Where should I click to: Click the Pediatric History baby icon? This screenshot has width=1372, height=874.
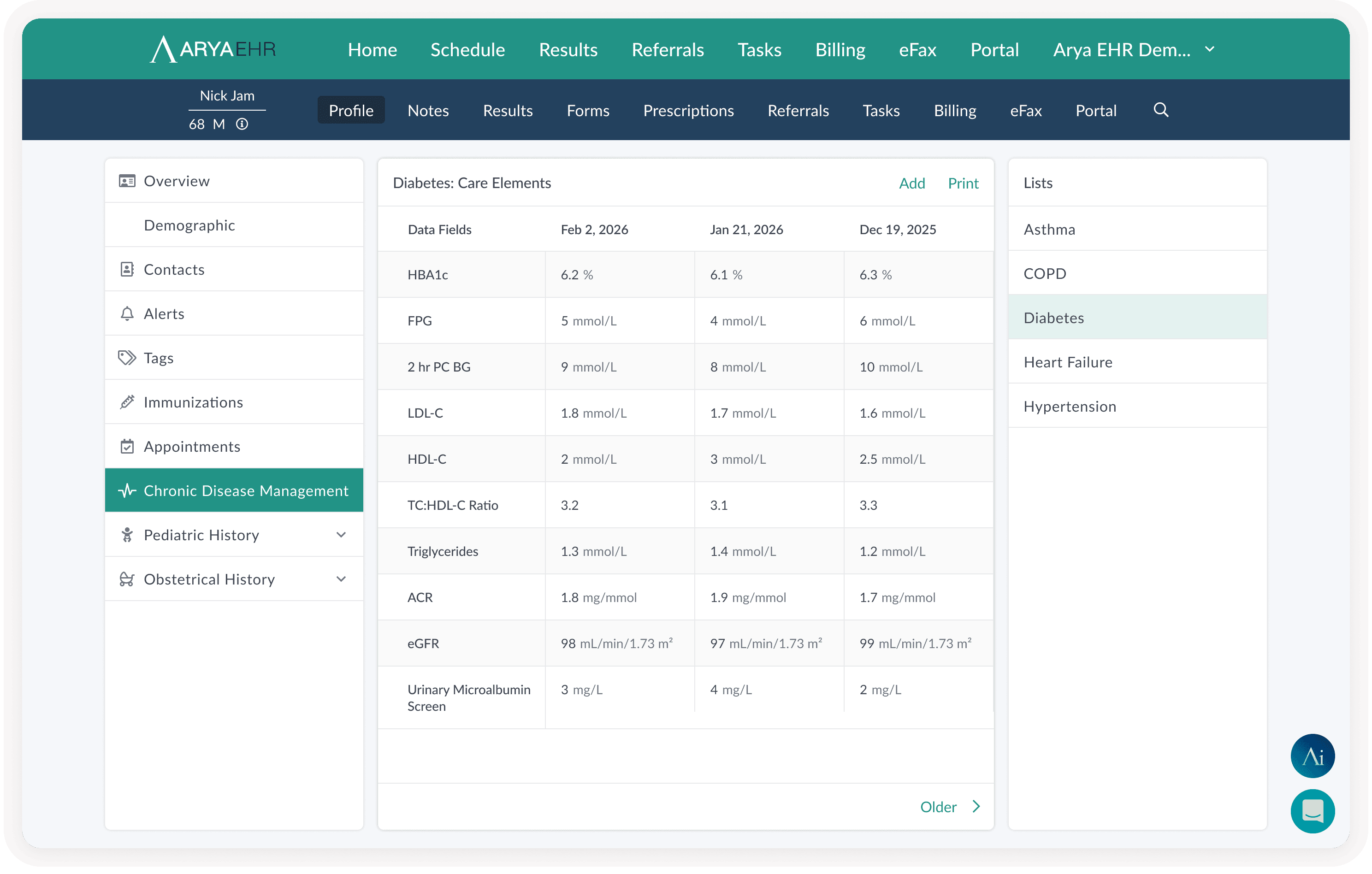point(127,534)
